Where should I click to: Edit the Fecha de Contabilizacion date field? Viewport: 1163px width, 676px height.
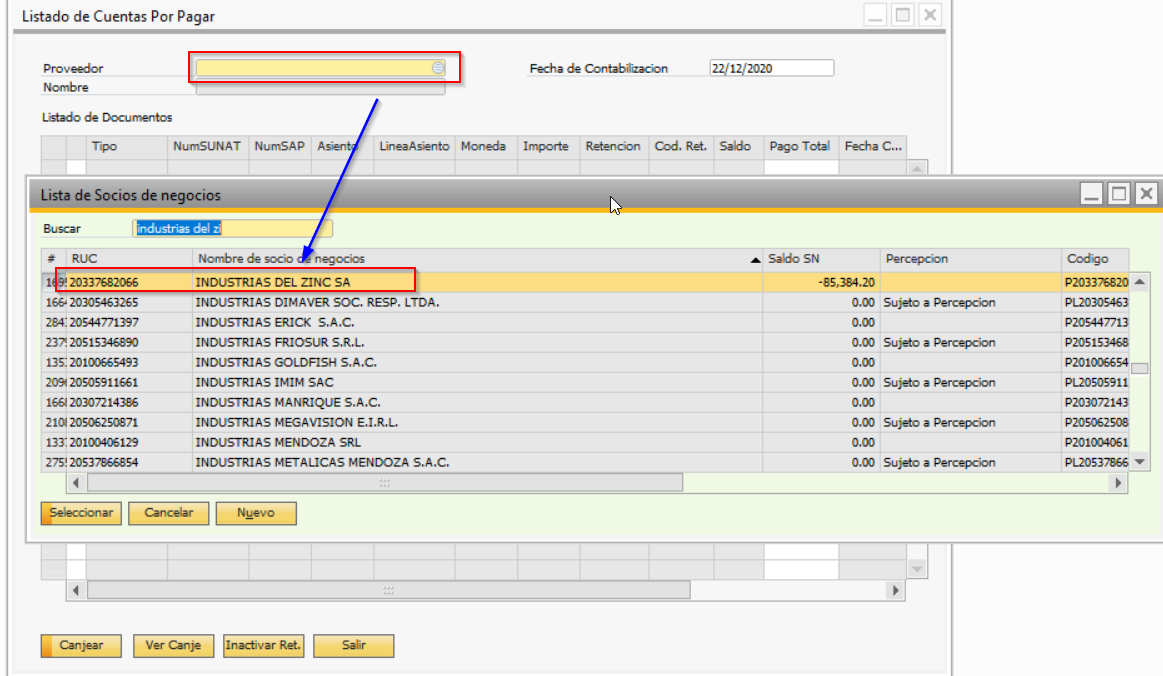pyautogui.click(x=771, y=68)
